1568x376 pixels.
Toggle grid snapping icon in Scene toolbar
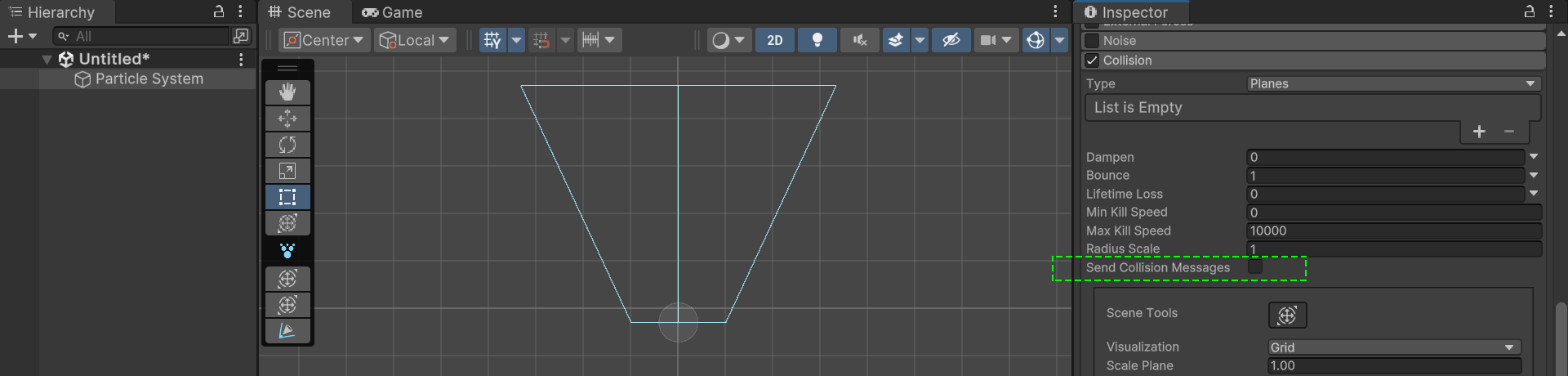pos(492,40)
